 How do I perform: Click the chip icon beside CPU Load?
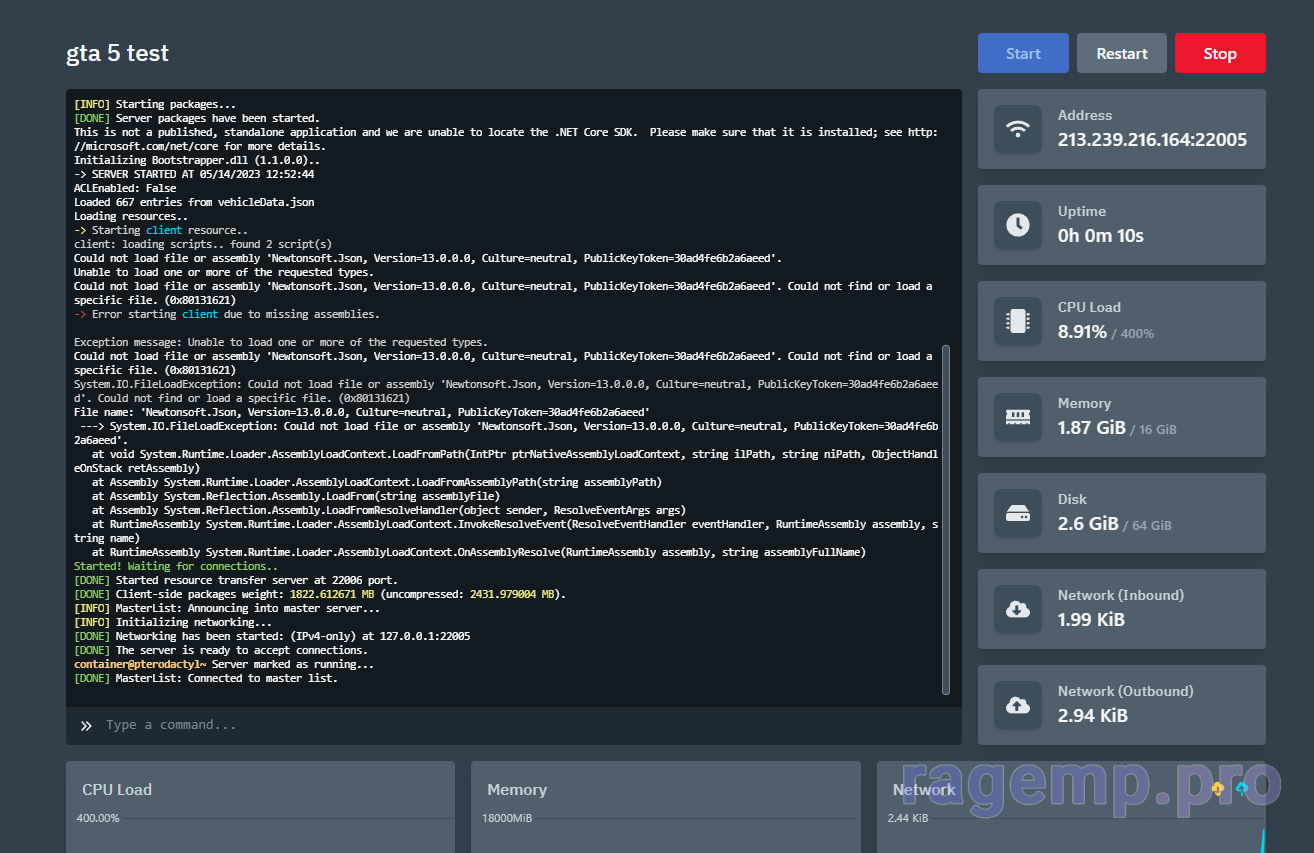(x=1018, y=321)
